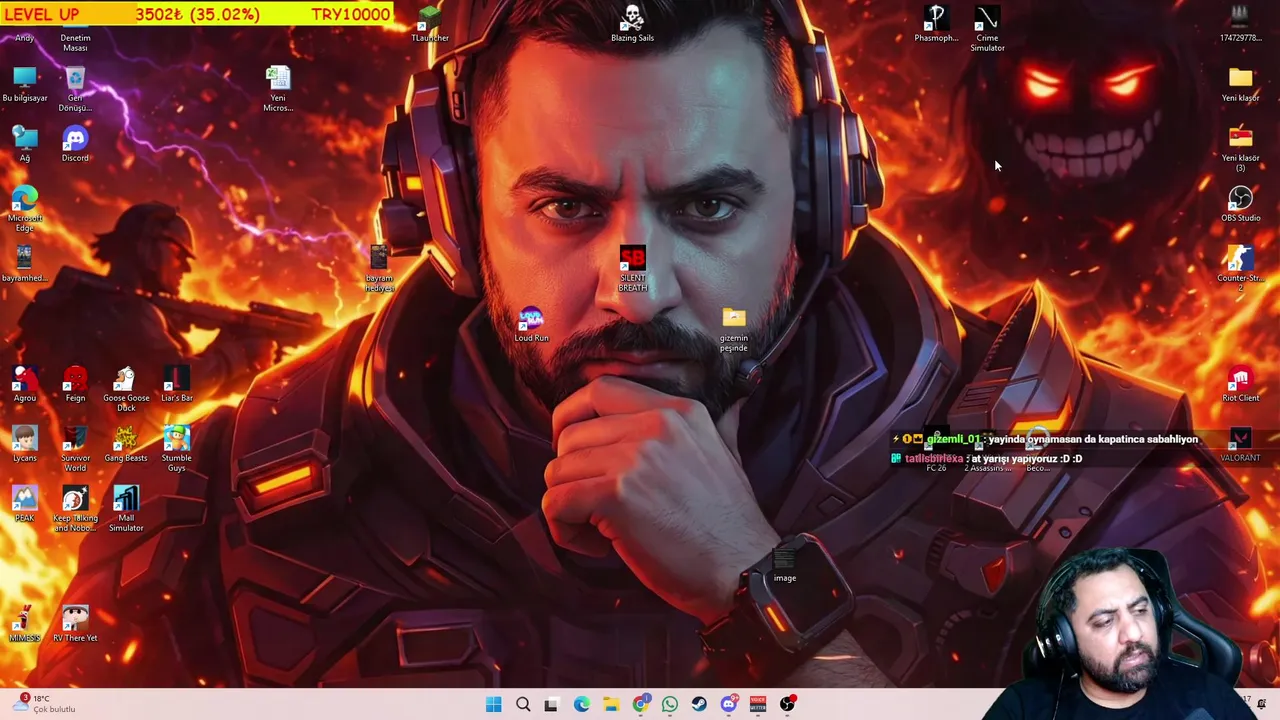Screen dimensions: 1280x720
Task: Select the PEAK game shortcut
Action: pyautogui.click(x=24, y=504)
